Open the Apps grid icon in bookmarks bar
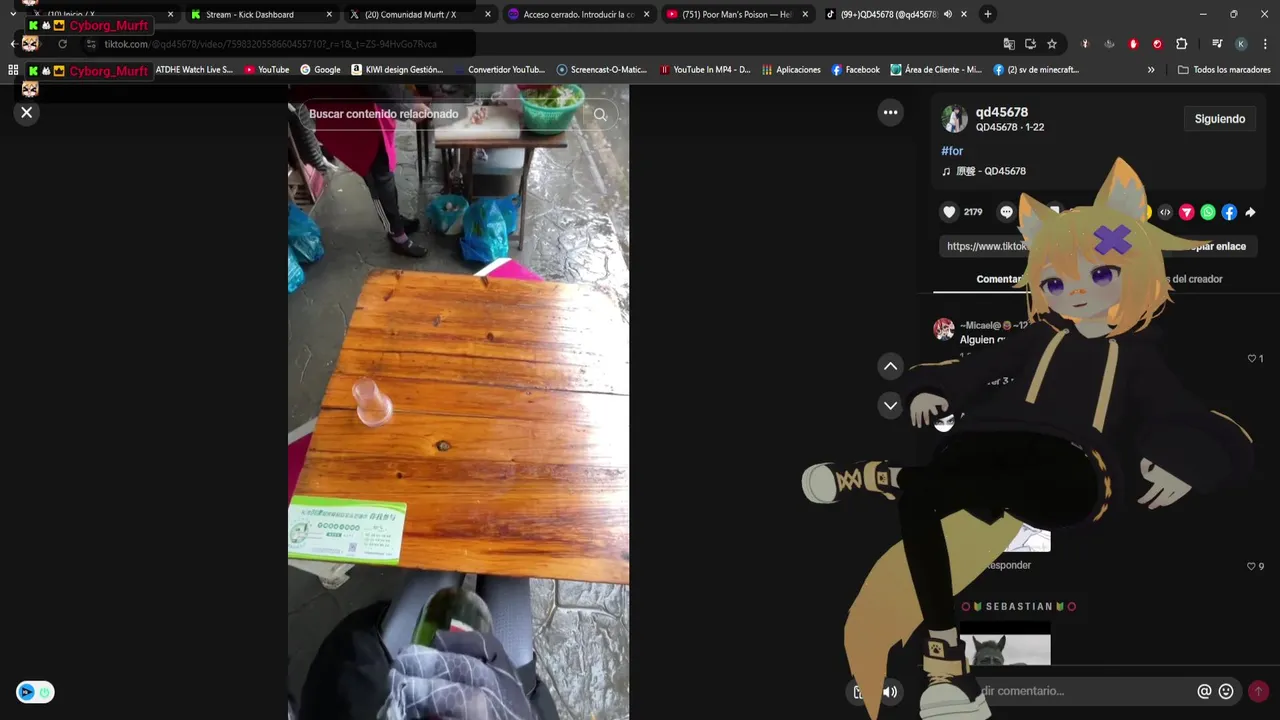Image resolution: width=1280 pixels, height=720 pixels. click(13, 70)
